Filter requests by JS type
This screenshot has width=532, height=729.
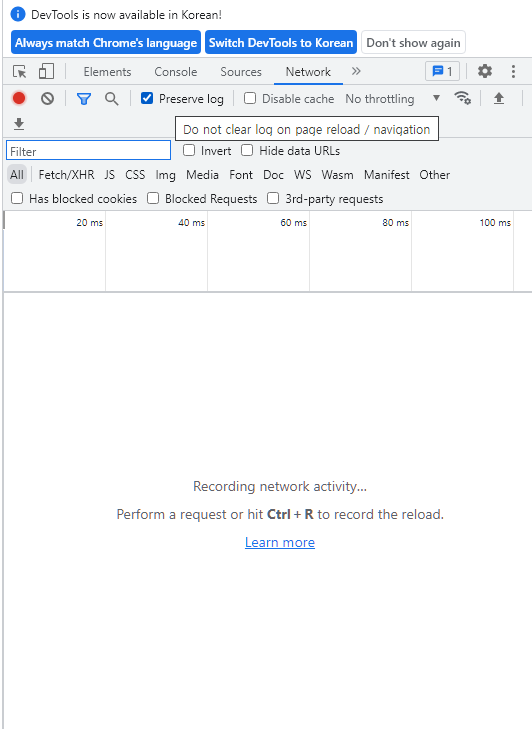109,175
